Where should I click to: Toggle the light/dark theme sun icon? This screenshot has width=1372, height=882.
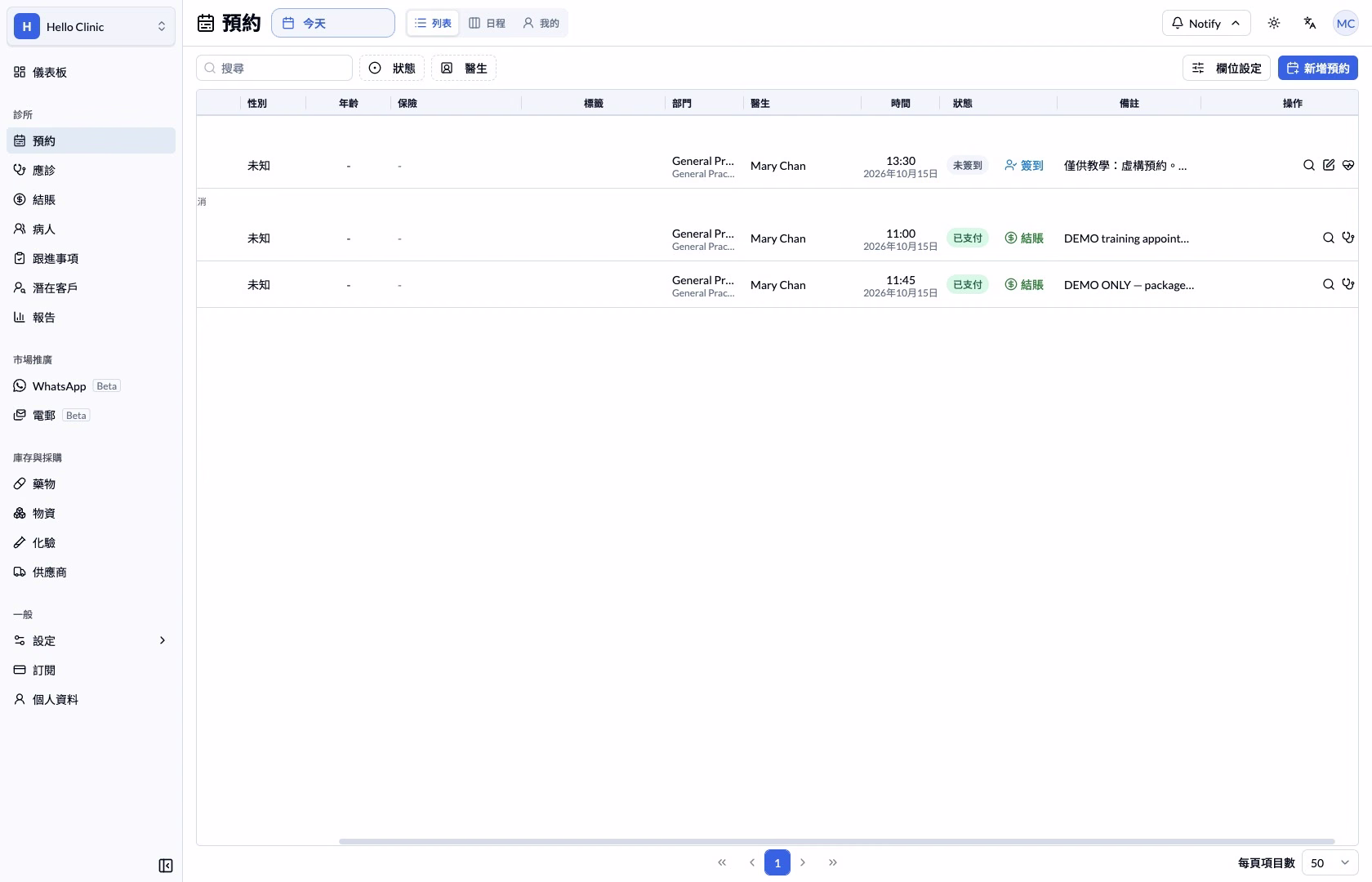coord(1274,23)
